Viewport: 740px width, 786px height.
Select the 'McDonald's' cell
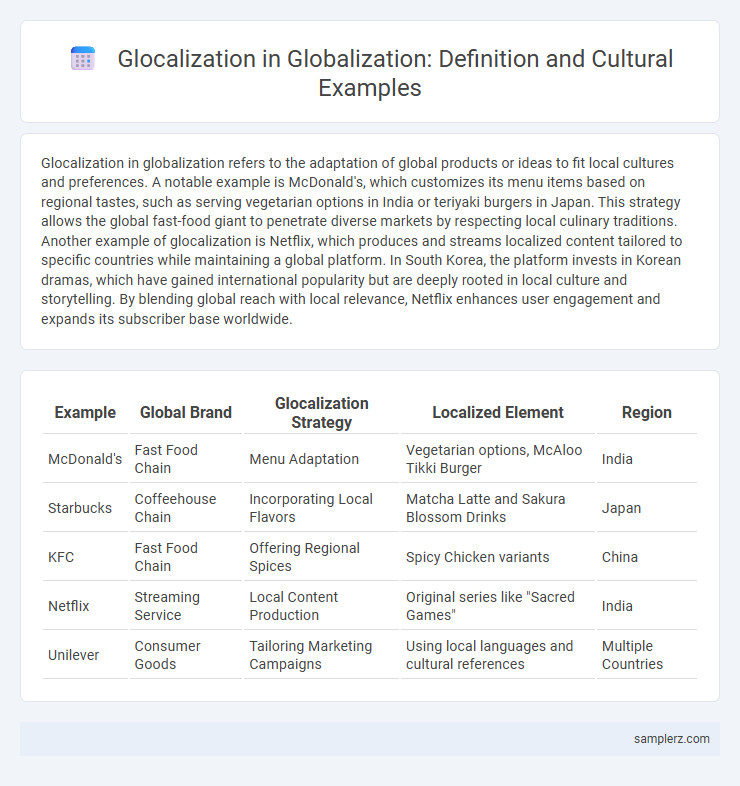click(85, 459)
